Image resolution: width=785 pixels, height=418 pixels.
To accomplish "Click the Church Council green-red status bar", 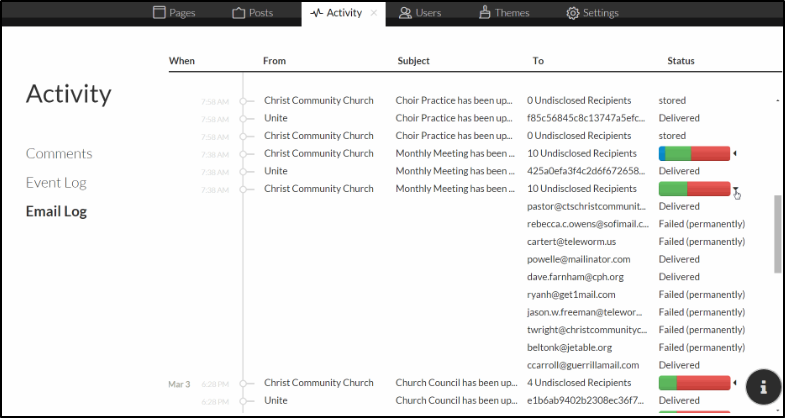I will tap(694, 383).
